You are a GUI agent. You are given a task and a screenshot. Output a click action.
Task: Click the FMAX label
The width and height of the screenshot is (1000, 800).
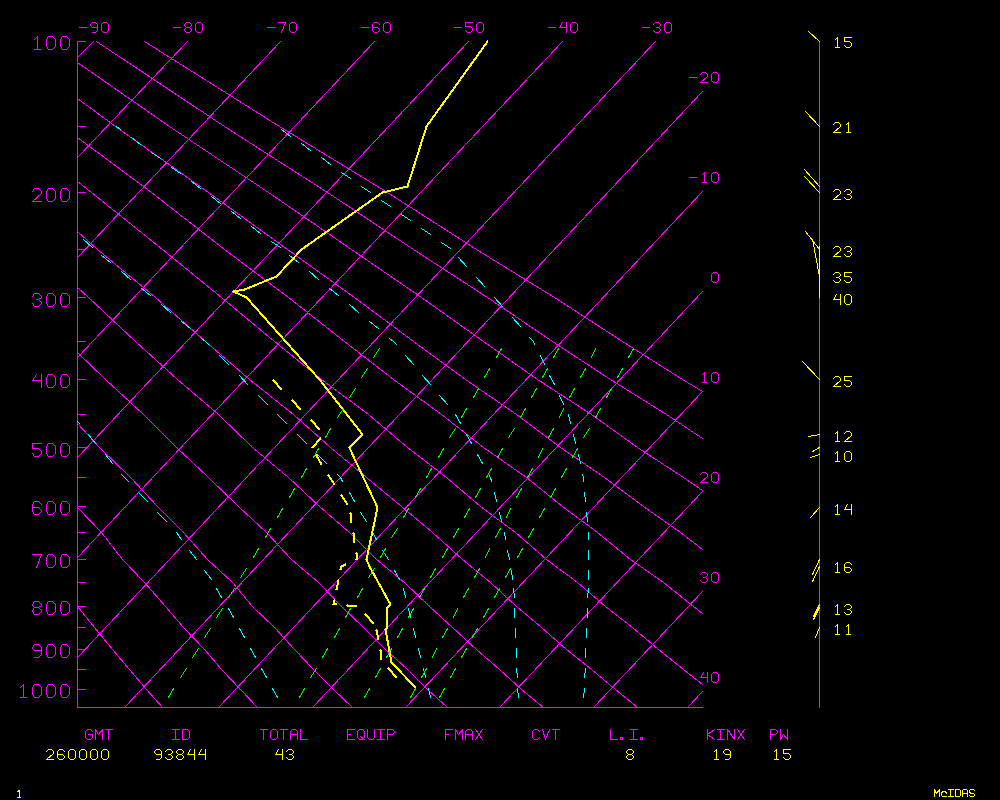[x=463, y=735]
